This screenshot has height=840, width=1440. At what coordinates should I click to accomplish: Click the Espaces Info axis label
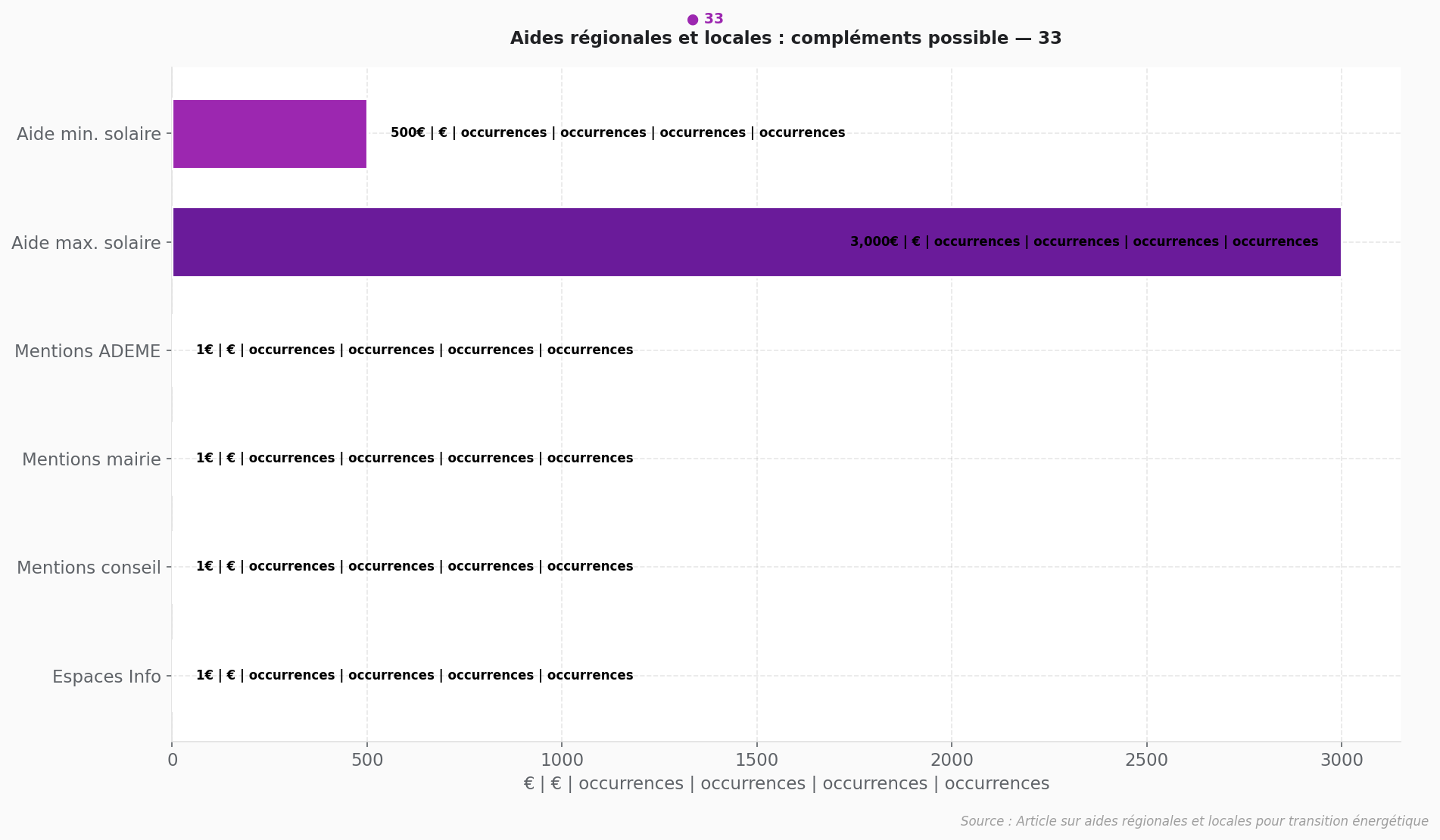[x=107, y=677]
